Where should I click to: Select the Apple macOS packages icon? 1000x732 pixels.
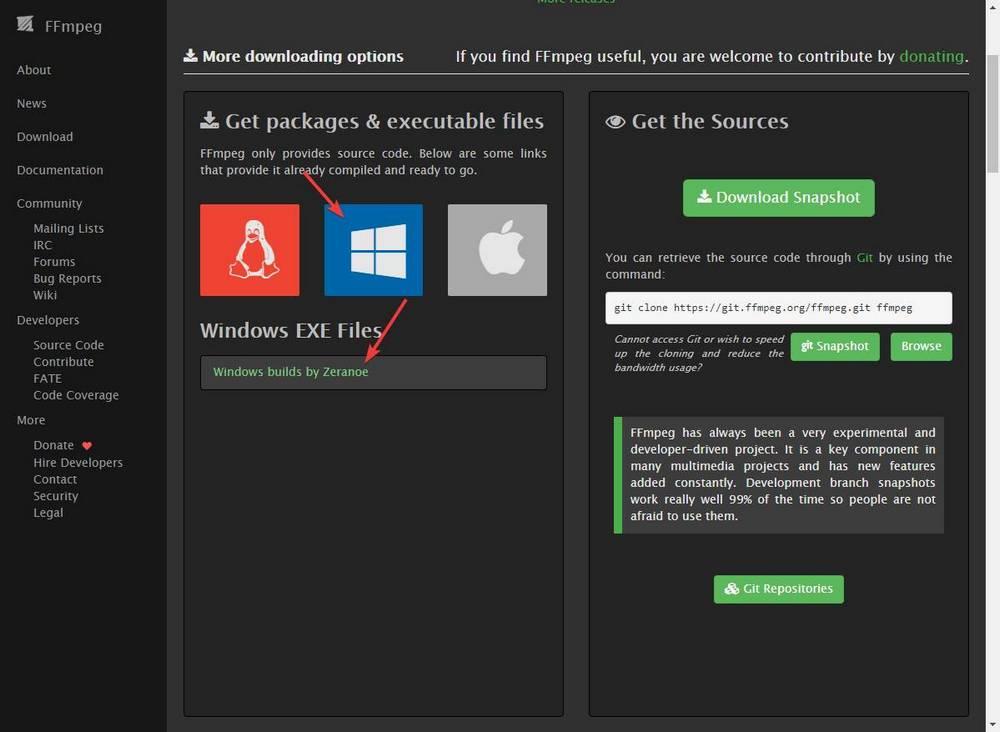pos(497,250)
